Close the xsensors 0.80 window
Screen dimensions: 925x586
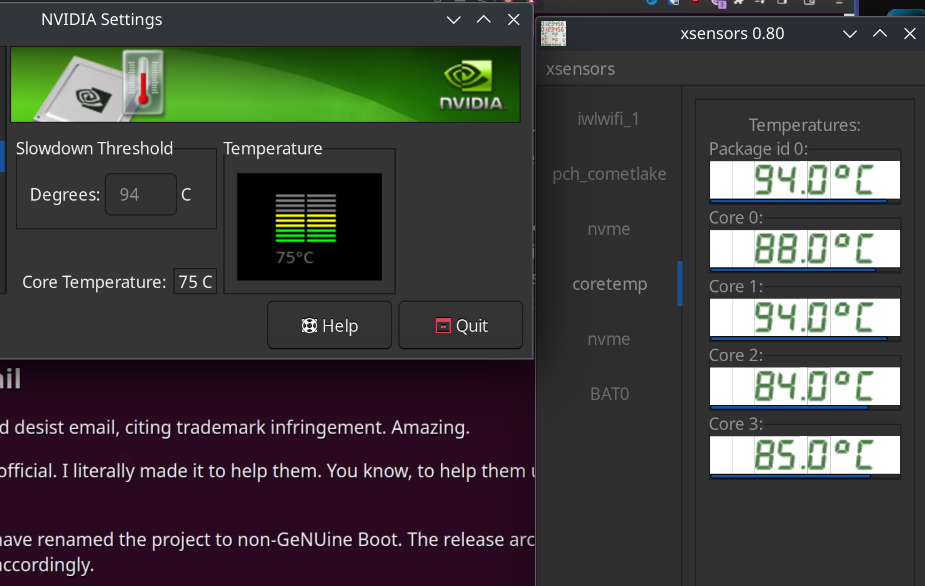[x=910, y=34]
